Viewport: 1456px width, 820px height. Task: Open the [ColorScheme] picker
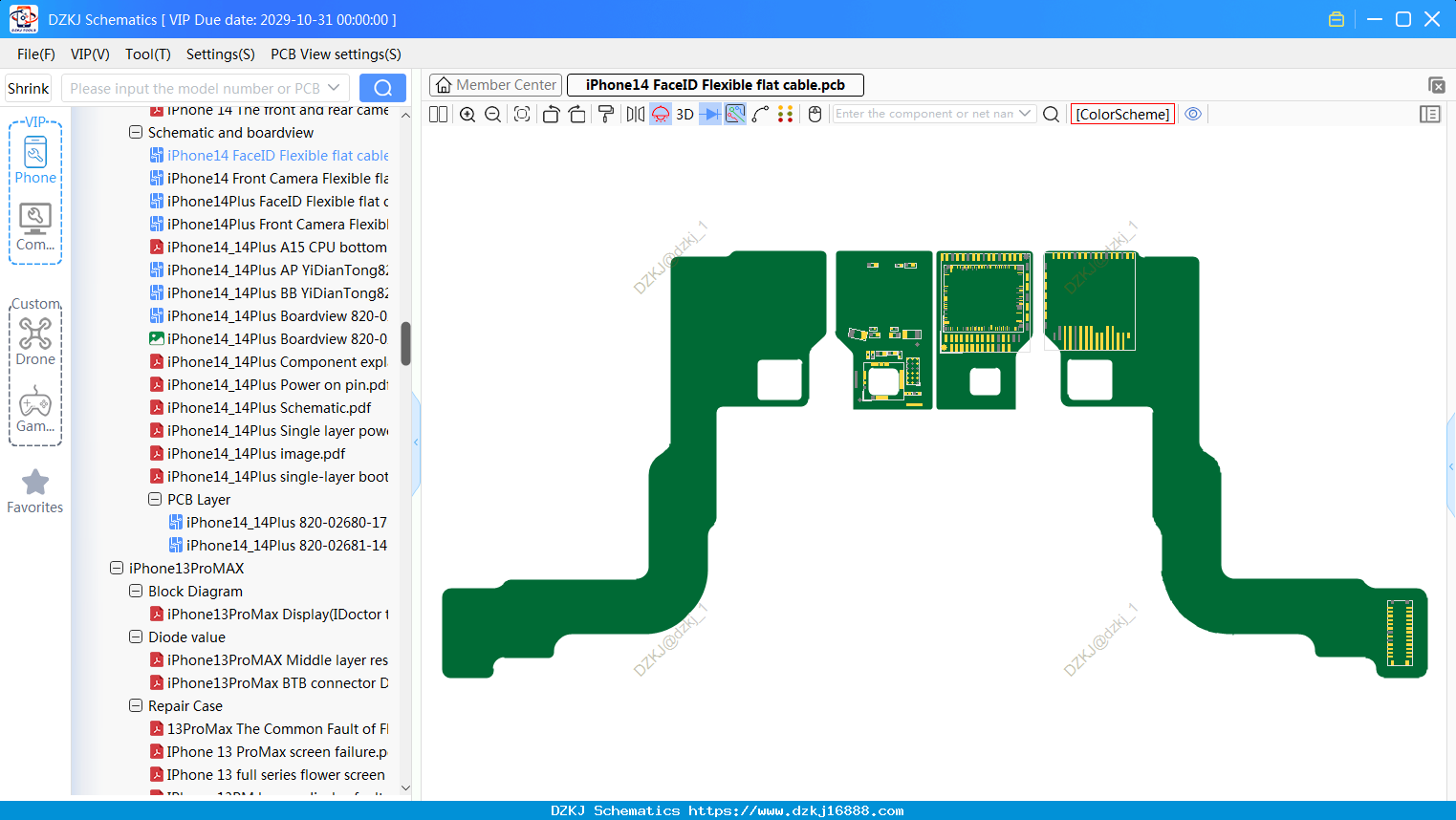pyautogui.click(x=1123, y=115)
